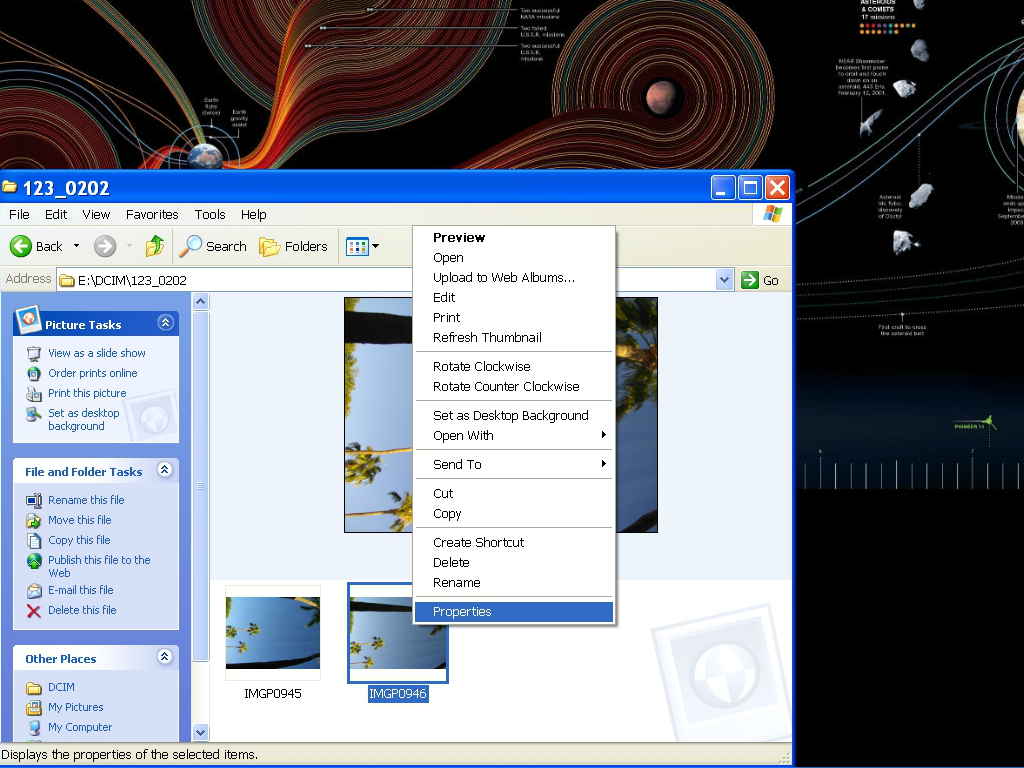Viewport: 1024px width, 768px height.
Task: Click the red Delete this file icon
Action: [x=34, y=610]
